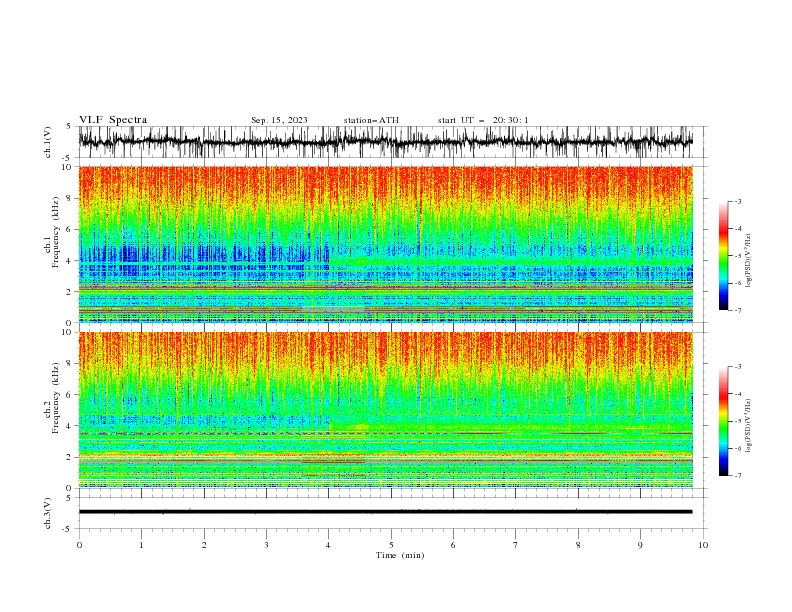Click time axis tick label "9"
Viewport: 792px width, 612px height.
click(640, 545)
